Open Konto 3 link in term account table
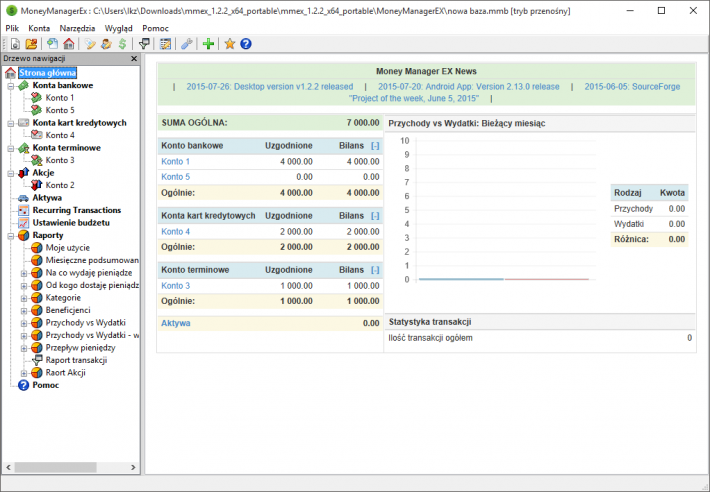The height and width of the screenshot is (492, 710). tap(176, 286)
